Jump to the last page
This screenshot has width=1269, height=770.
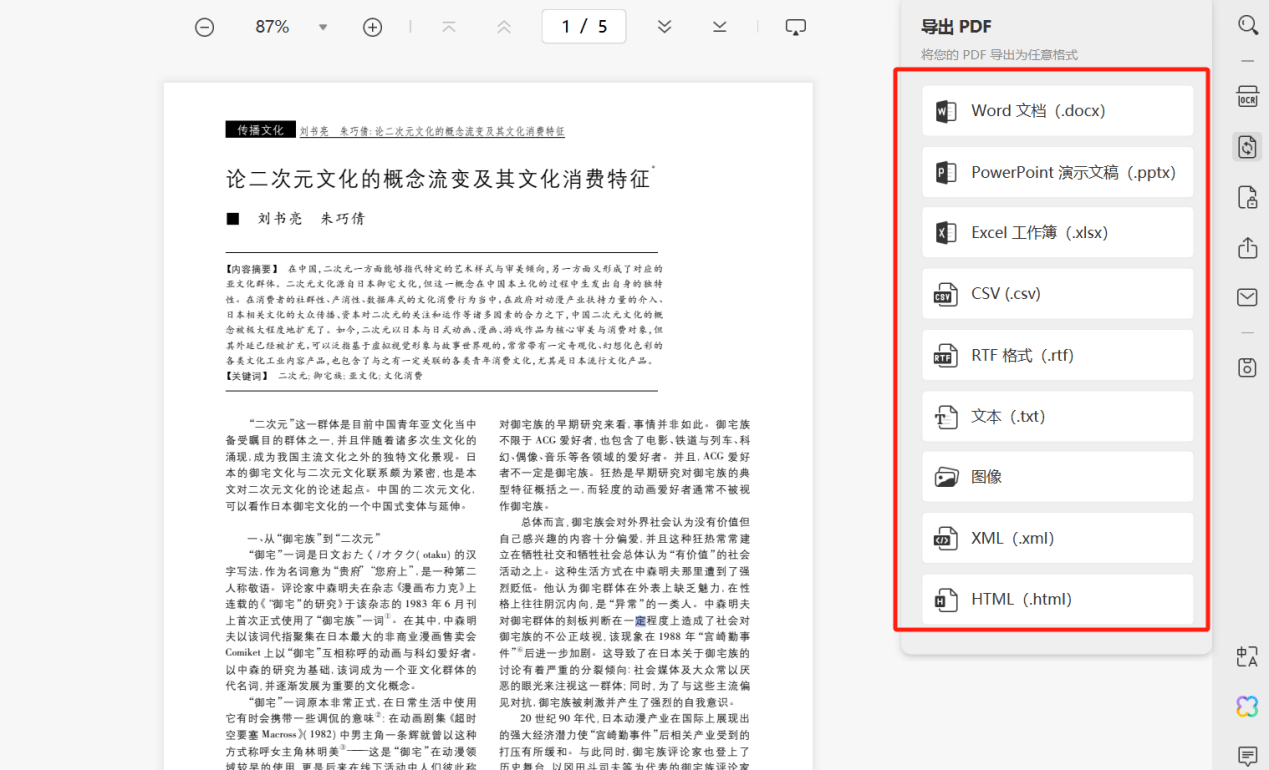coord(720,27)
